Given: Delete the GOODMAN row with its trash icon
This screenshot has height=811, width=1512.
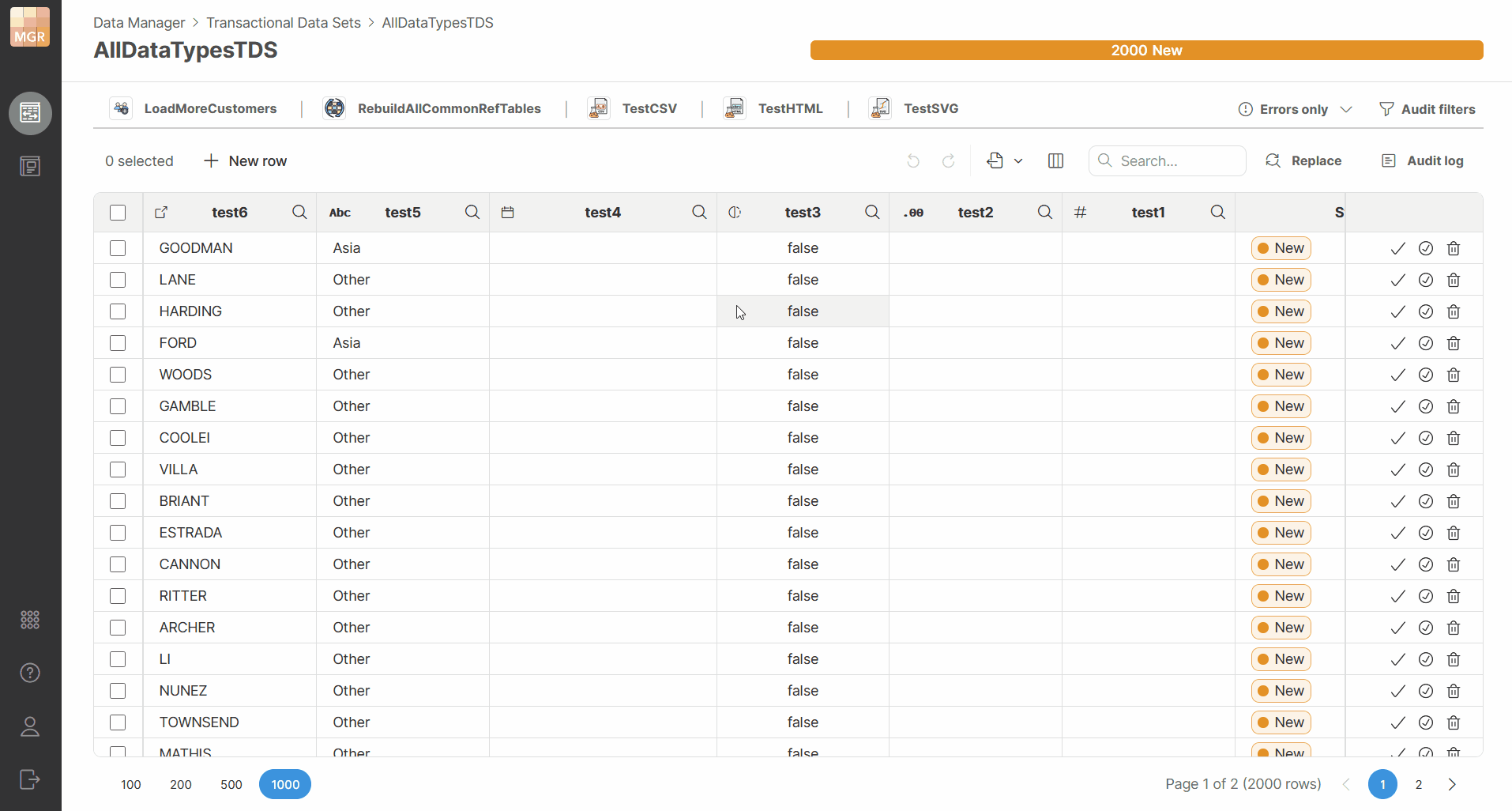Looking at the screenshot, I should (x=1453, y=247).
